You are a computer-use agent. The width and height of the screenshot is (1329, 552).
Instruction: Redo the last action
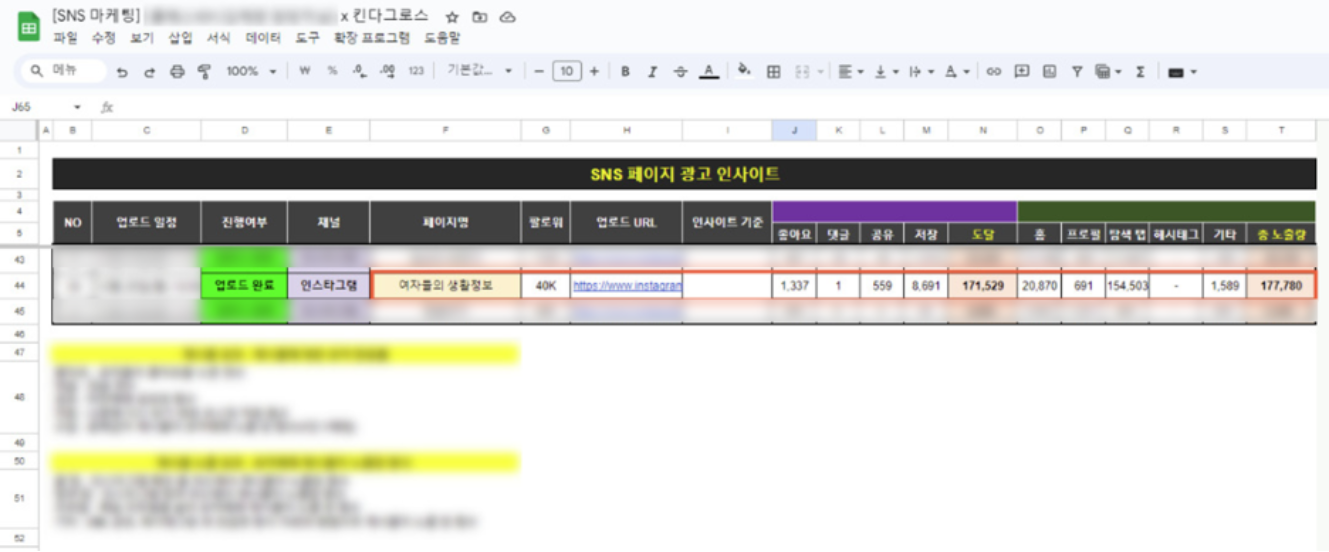click(150, 72)
